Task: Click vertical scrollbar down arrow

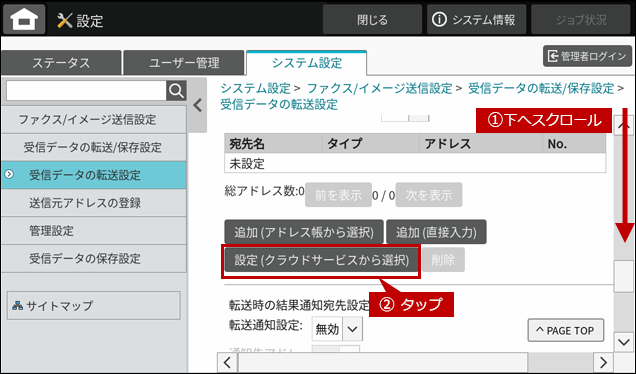Action: 624,342
